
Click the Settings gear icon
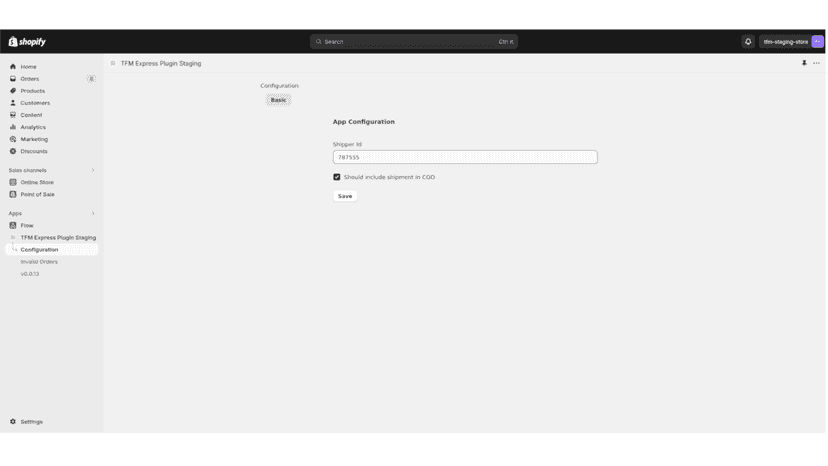point(13,422)
